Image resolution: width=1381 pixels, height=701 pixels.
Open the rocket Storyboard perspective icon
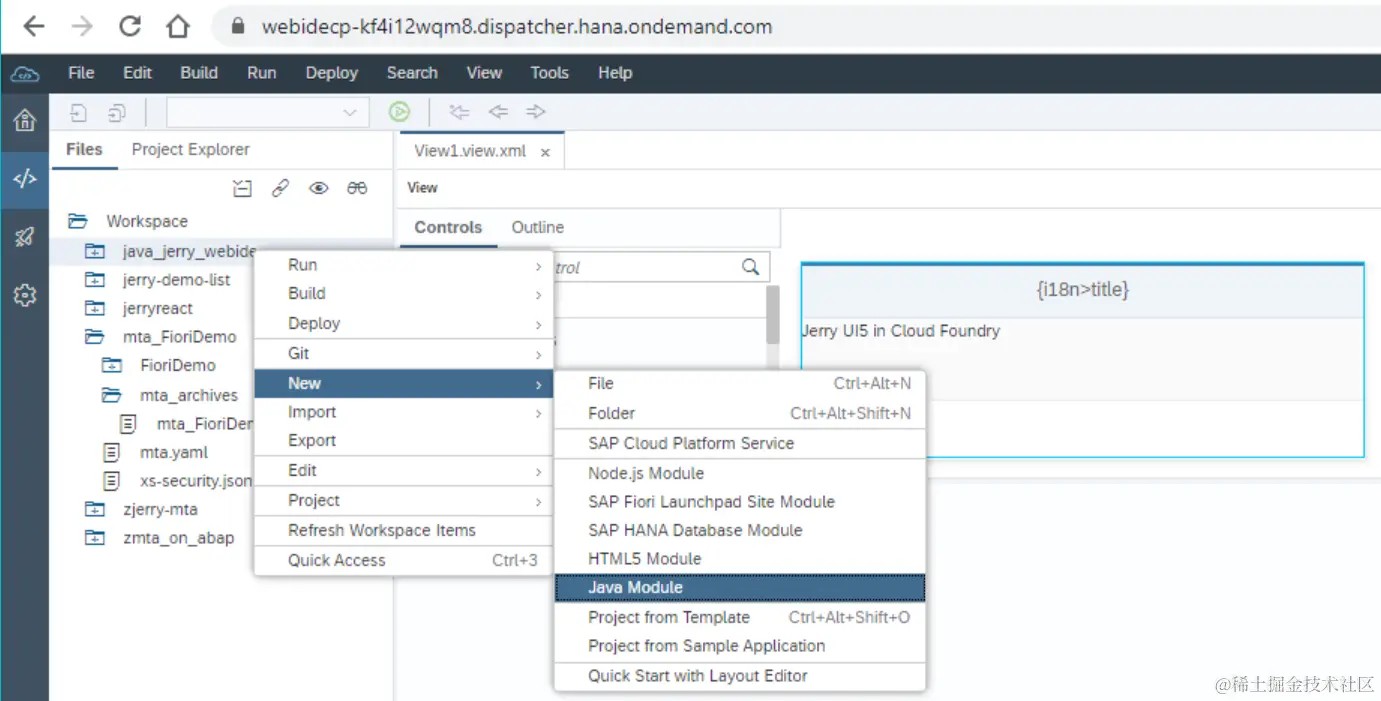click(x=25, y=237)
